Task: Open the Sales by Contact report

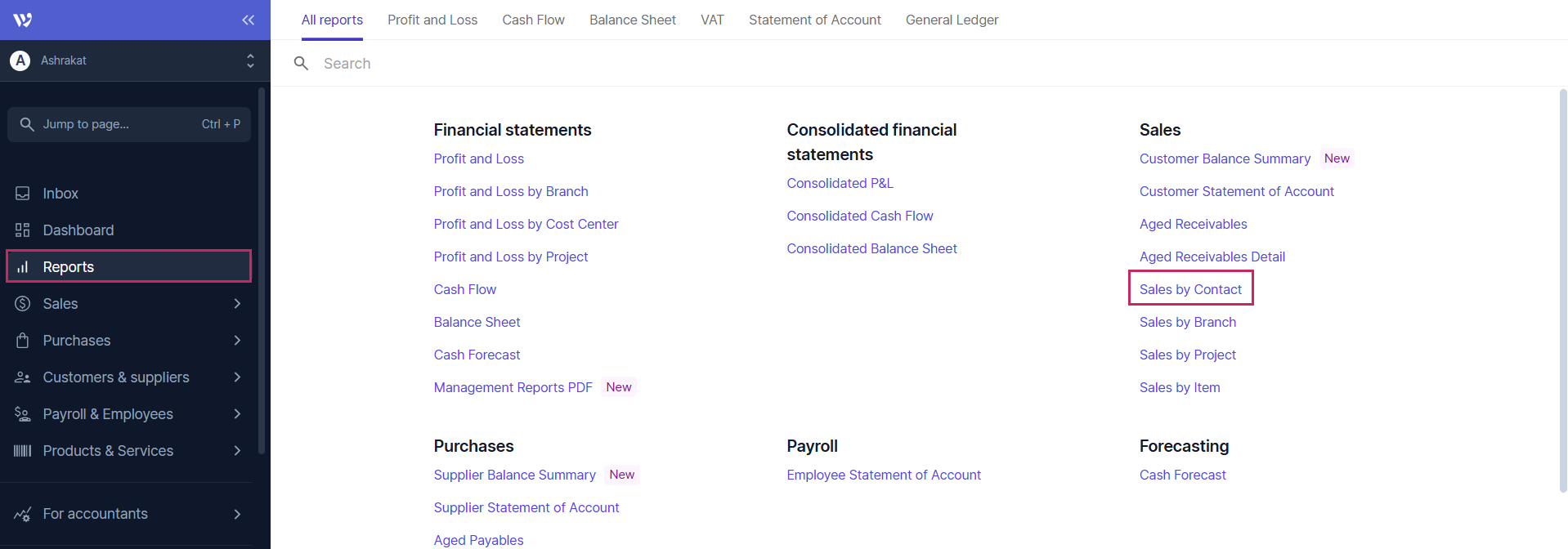Action: (x=1190, y=289)
